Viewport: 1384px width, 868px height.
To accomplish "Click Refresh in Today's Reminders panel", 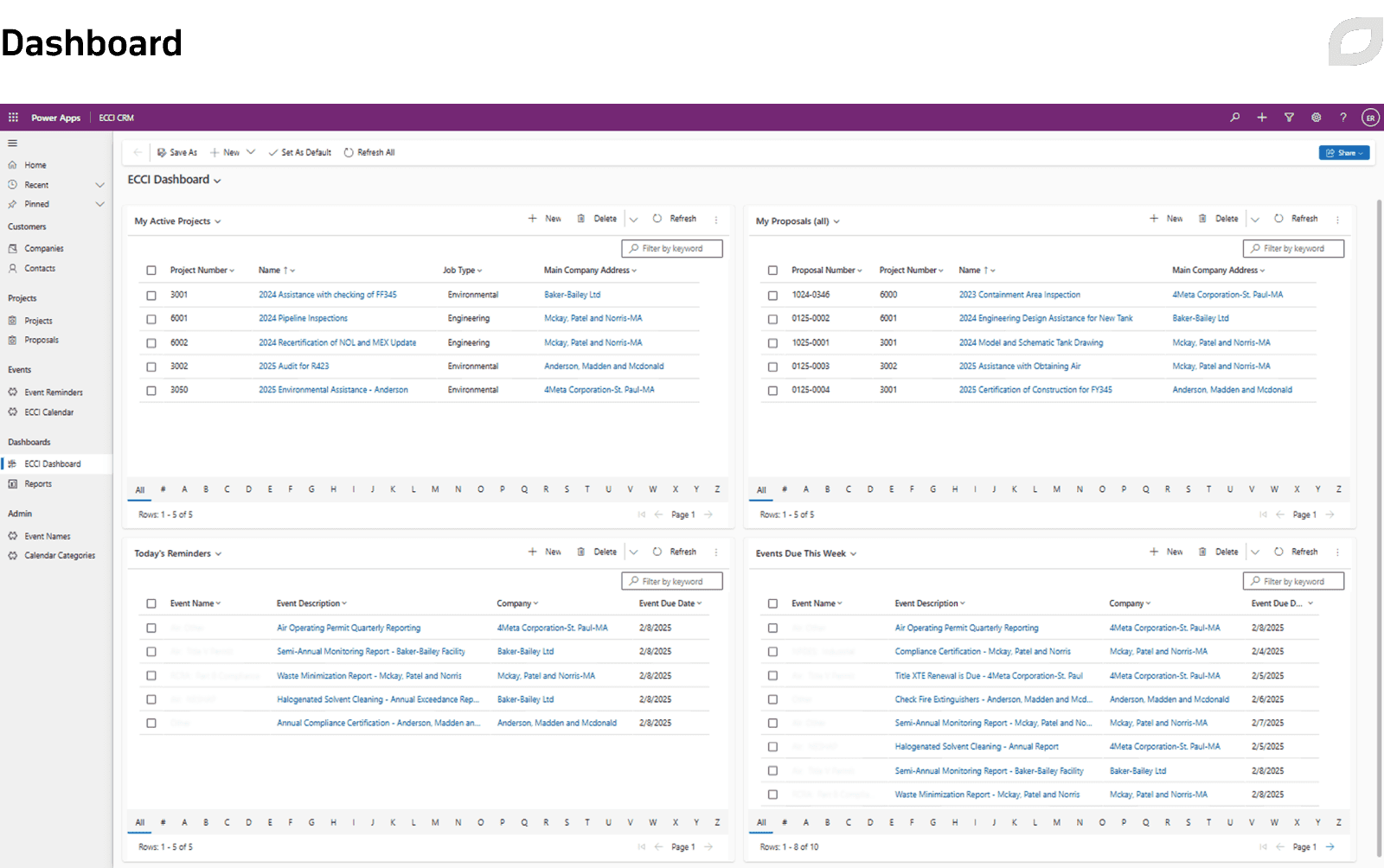I will click(675, 552).
